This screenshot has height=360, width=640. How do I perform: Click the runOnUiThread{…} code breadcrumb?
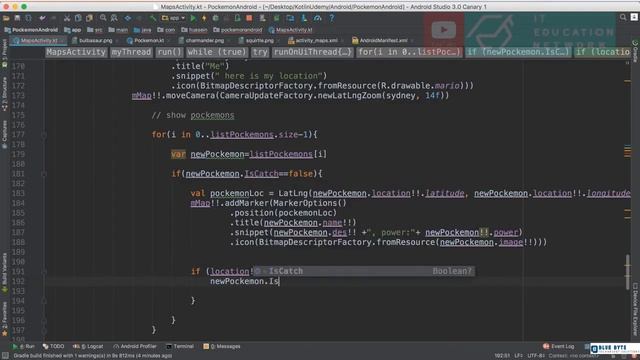pyautogui.click(x=313, y=52)
